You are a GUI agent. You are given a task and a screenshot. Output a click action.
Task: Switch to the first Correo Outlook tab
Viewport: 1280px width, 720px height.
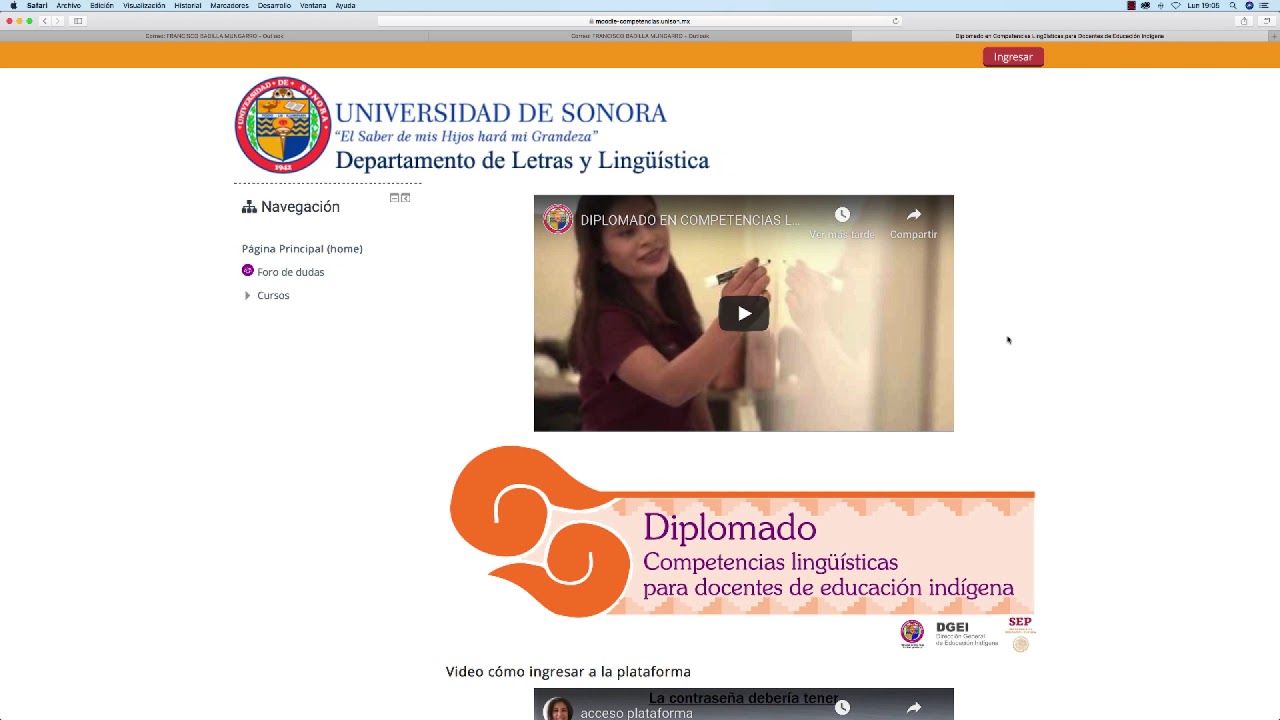click(214, 36)
